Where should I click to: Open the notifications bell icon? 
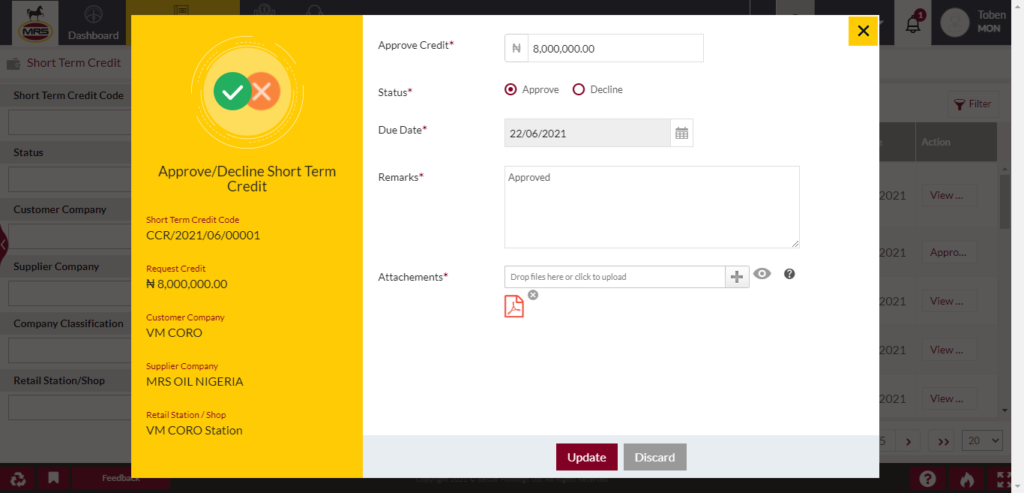coord(913,24)
